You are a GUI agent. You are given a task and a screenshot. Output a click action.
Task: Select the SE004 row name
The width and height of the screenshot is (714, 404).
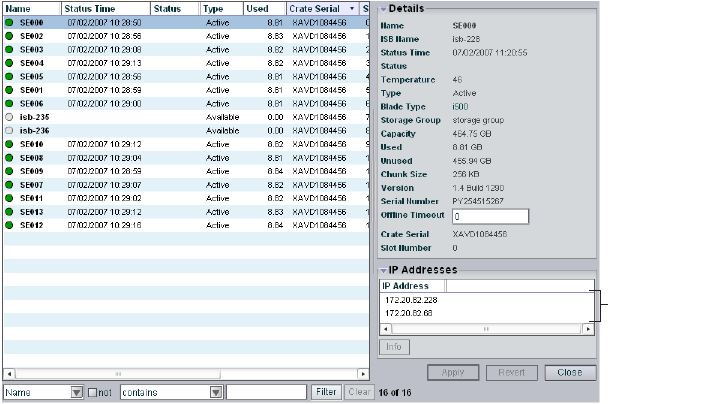32,63
